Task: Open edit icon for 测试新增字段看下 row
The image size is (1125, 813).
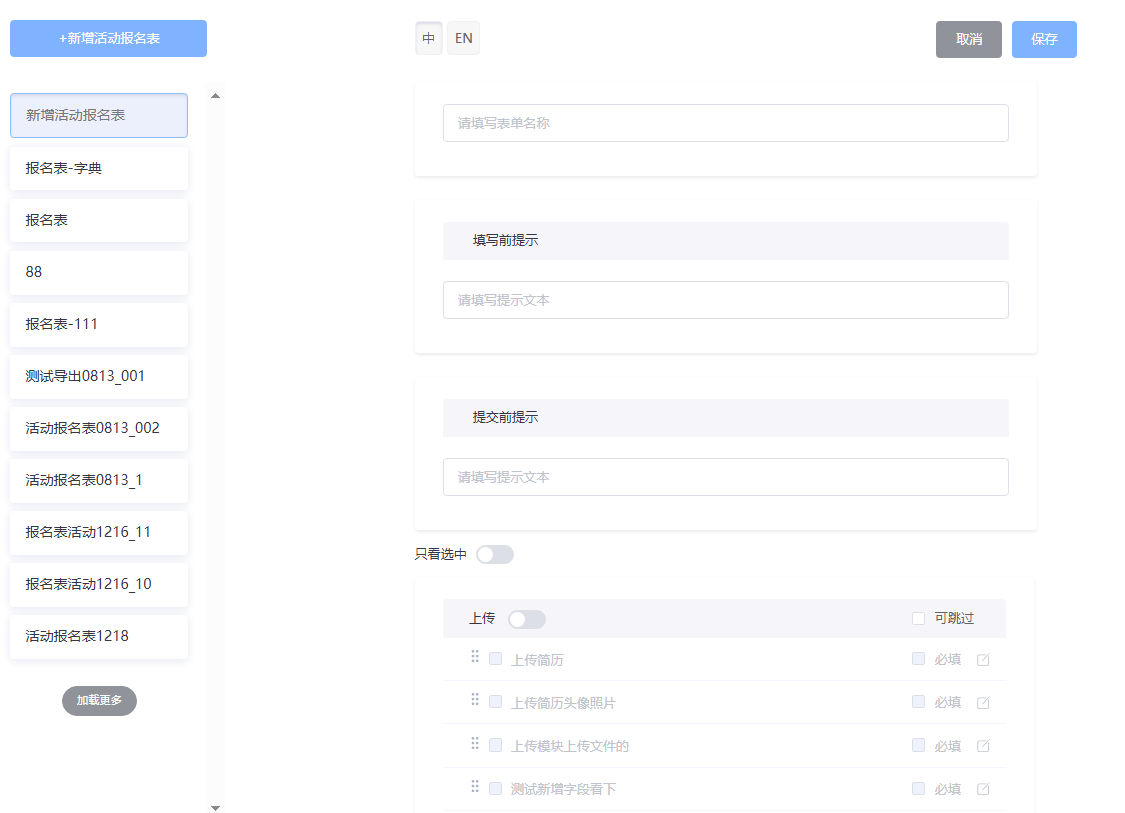Action: (983, 789)
